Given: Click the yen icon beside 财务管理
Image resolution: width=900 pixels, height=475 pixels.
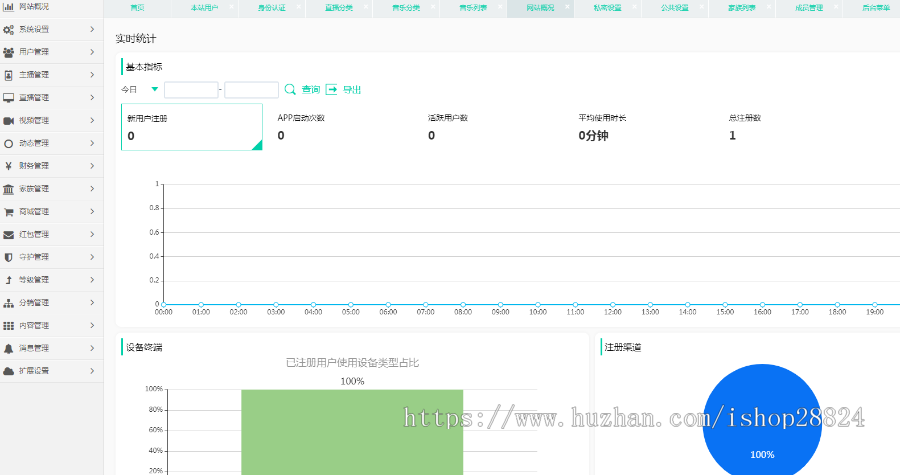Looking at the screenshot, I should click(9, 166).
